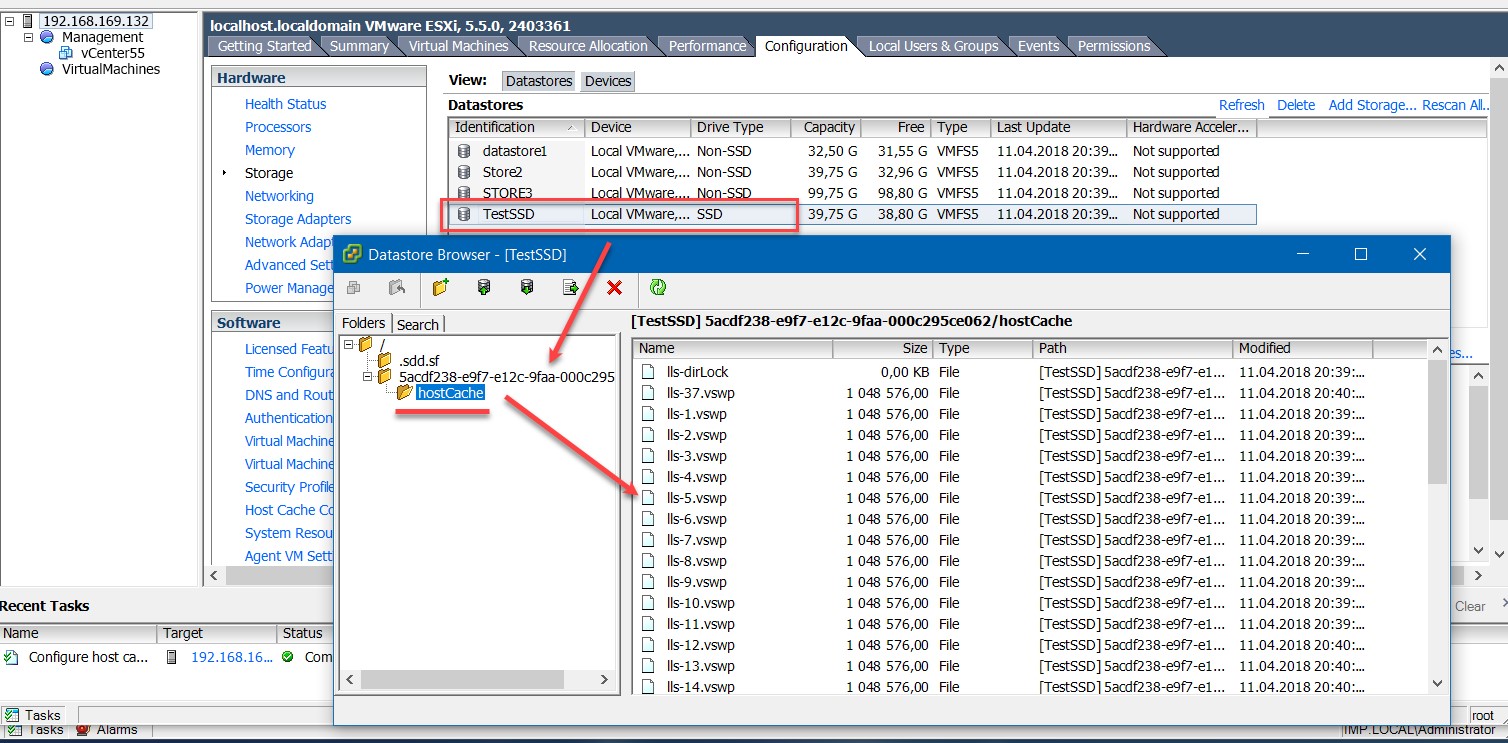Refresh the Datastore Browser file listing
The width and height of the screenshot is (1508, 743).
pos(658,287)
